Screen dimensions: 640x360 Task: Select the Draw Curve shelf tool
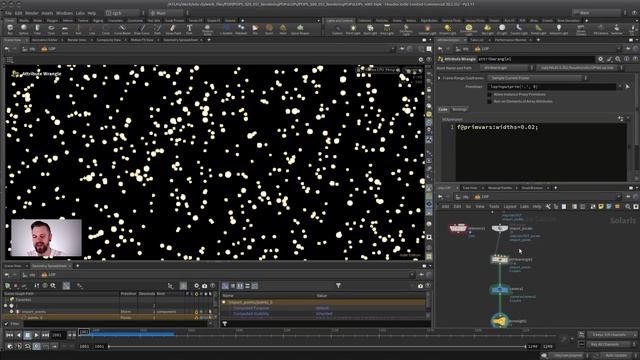142,29
